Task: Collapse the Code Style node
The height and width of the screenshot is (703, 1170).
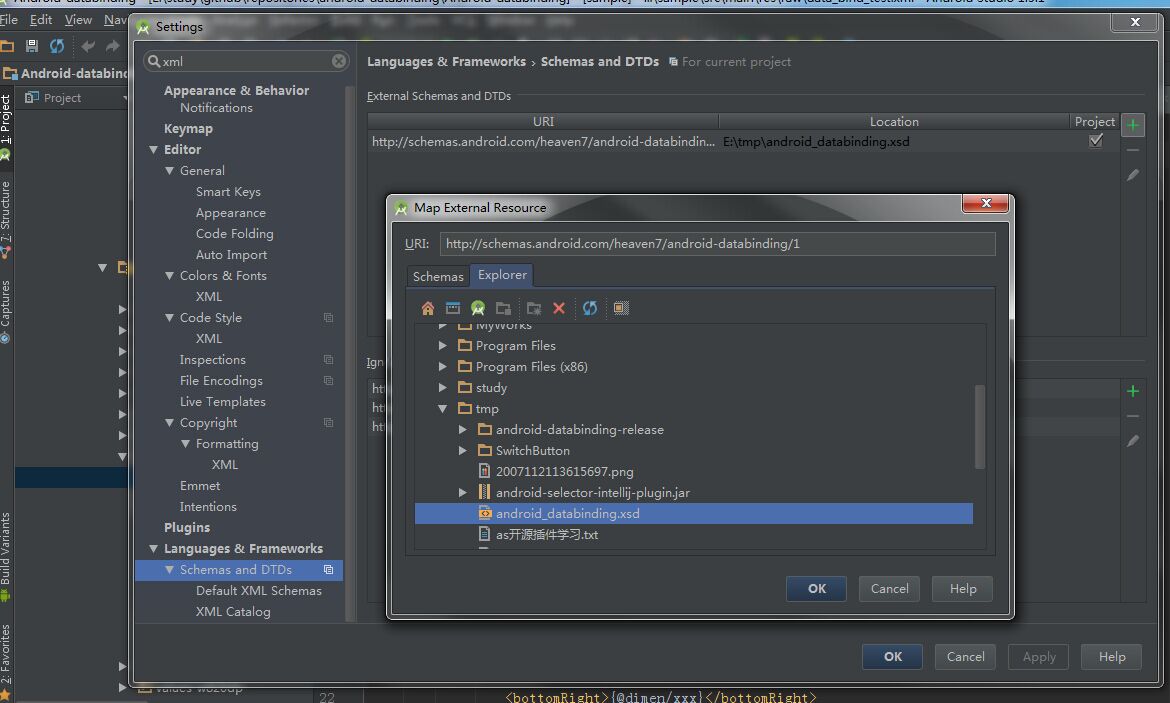Action: coord(169,318)
